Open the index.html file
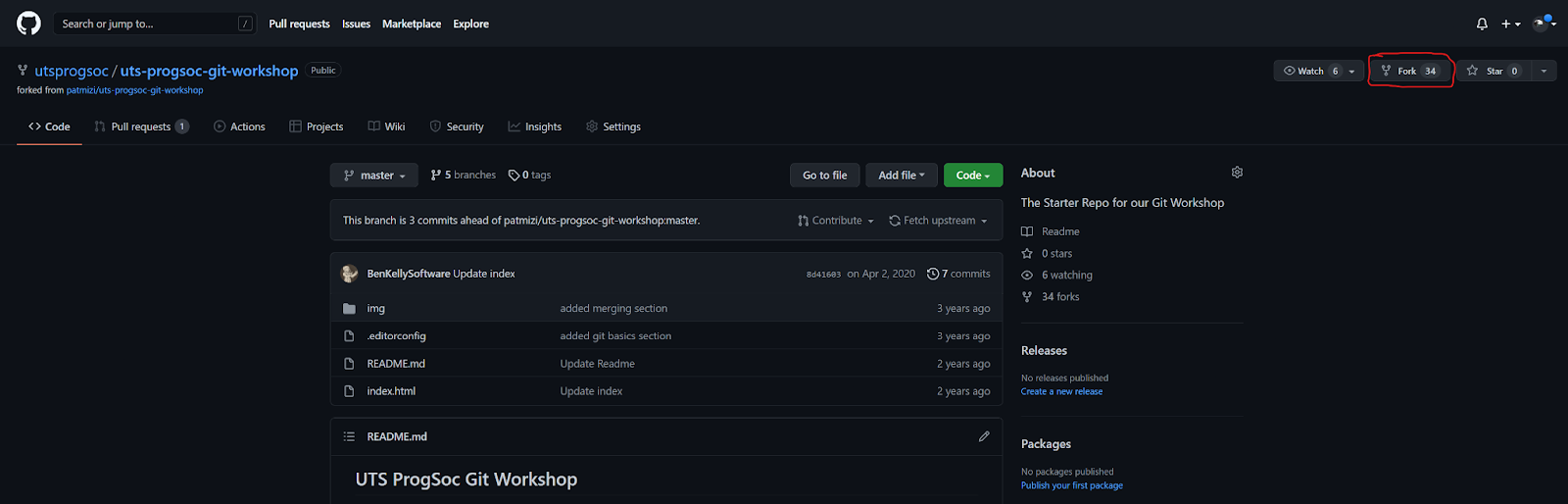This screenshot has width=1568, height=504. tap(391, 390)
